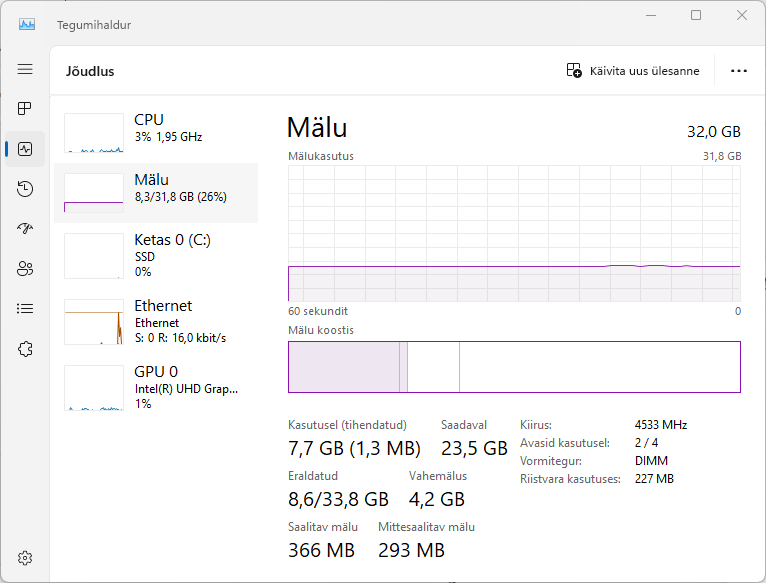
Task: Open the Services puzzle-piece icon
Action: click(x=25, y=349)
